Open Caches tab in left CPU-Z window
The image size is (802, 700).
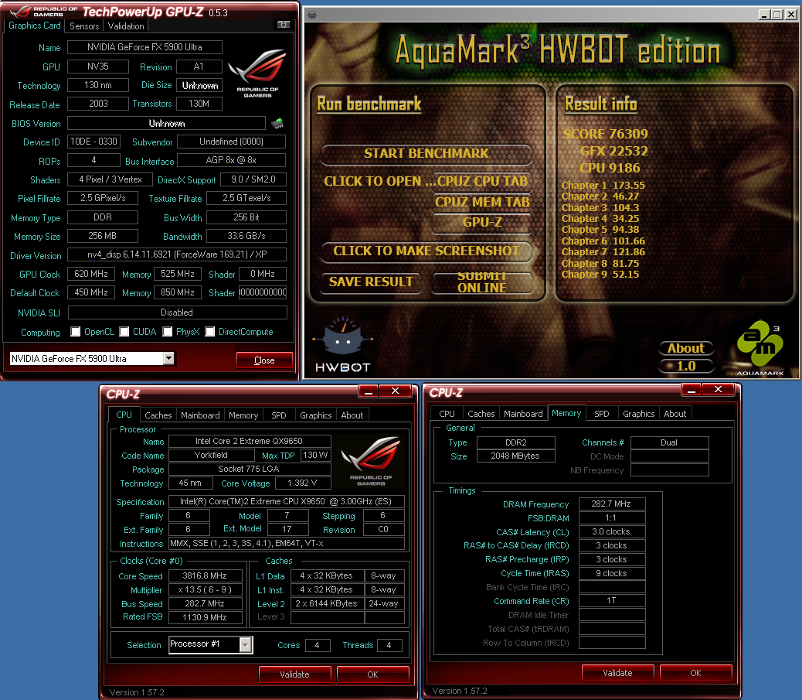tap(158, 415)
